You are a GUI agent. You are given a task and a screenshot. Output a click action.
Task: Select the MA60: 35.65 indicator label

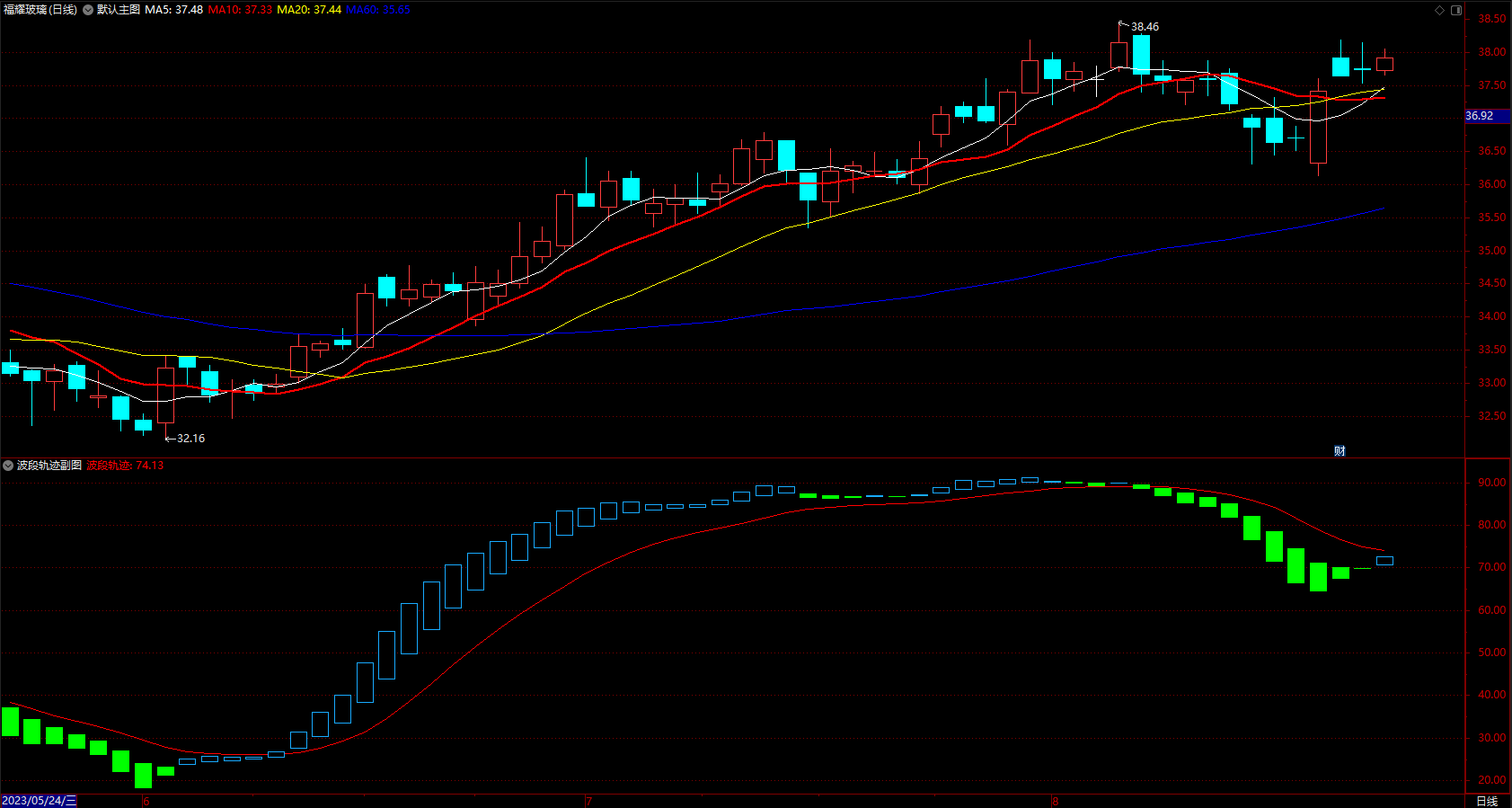[x=378, y=10]
